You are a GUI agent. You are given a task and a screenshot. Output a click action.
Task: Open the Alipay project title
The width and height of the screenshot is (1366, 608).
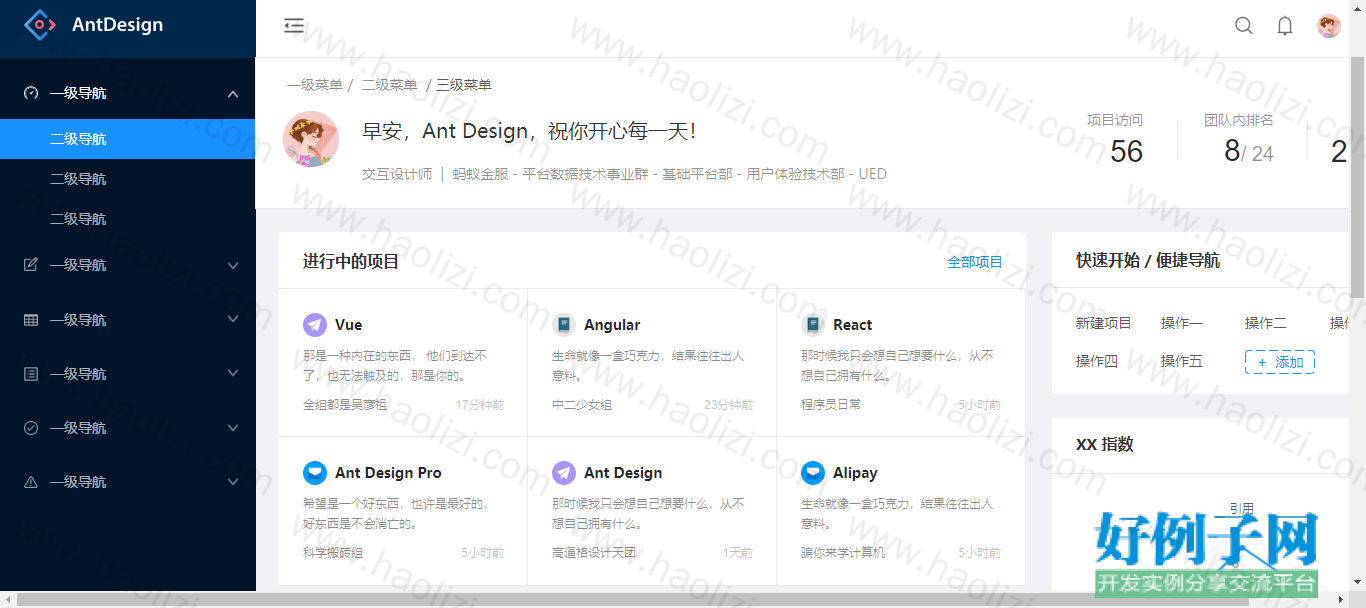click(x=855, y=473)
